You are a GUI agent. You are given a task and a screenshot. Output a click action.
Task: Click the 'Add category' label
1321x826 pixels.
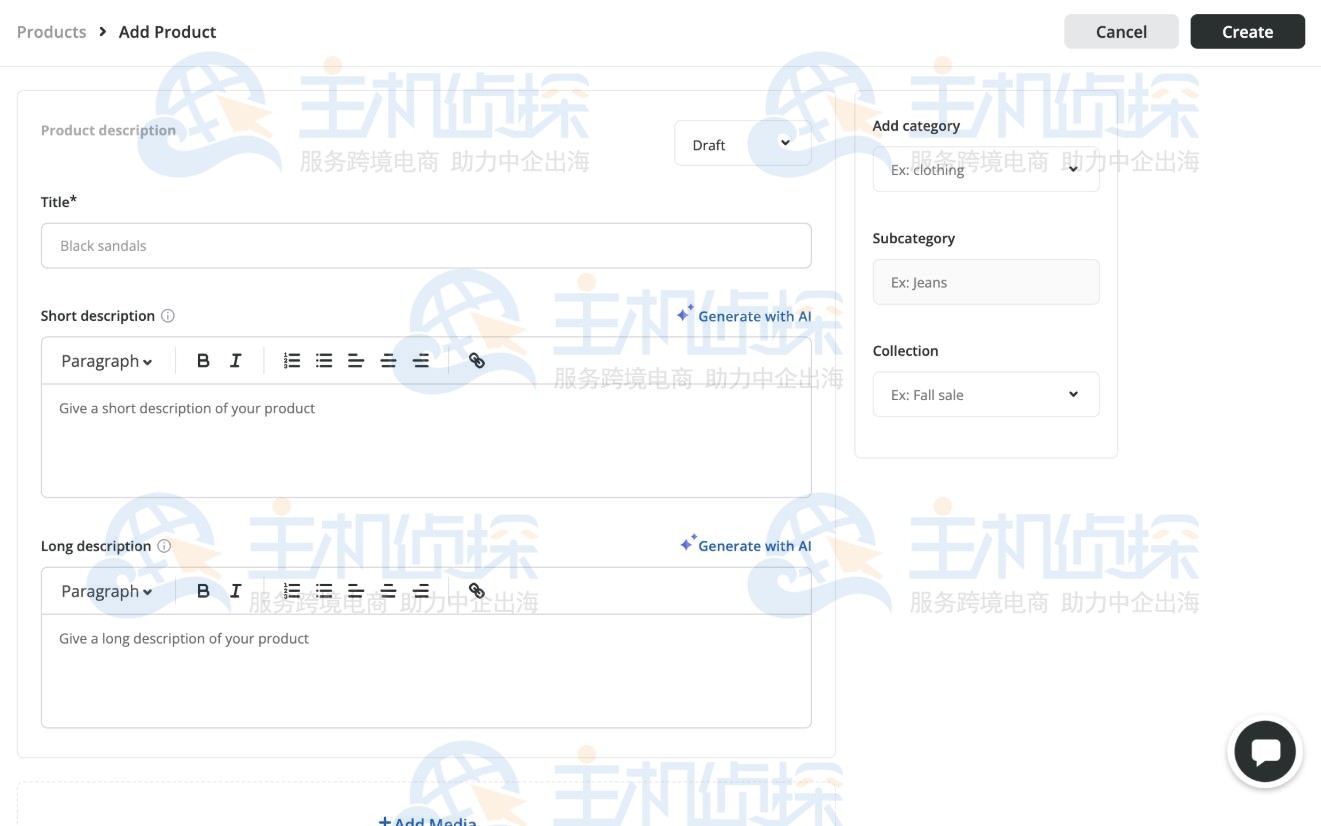pos(916,126)
